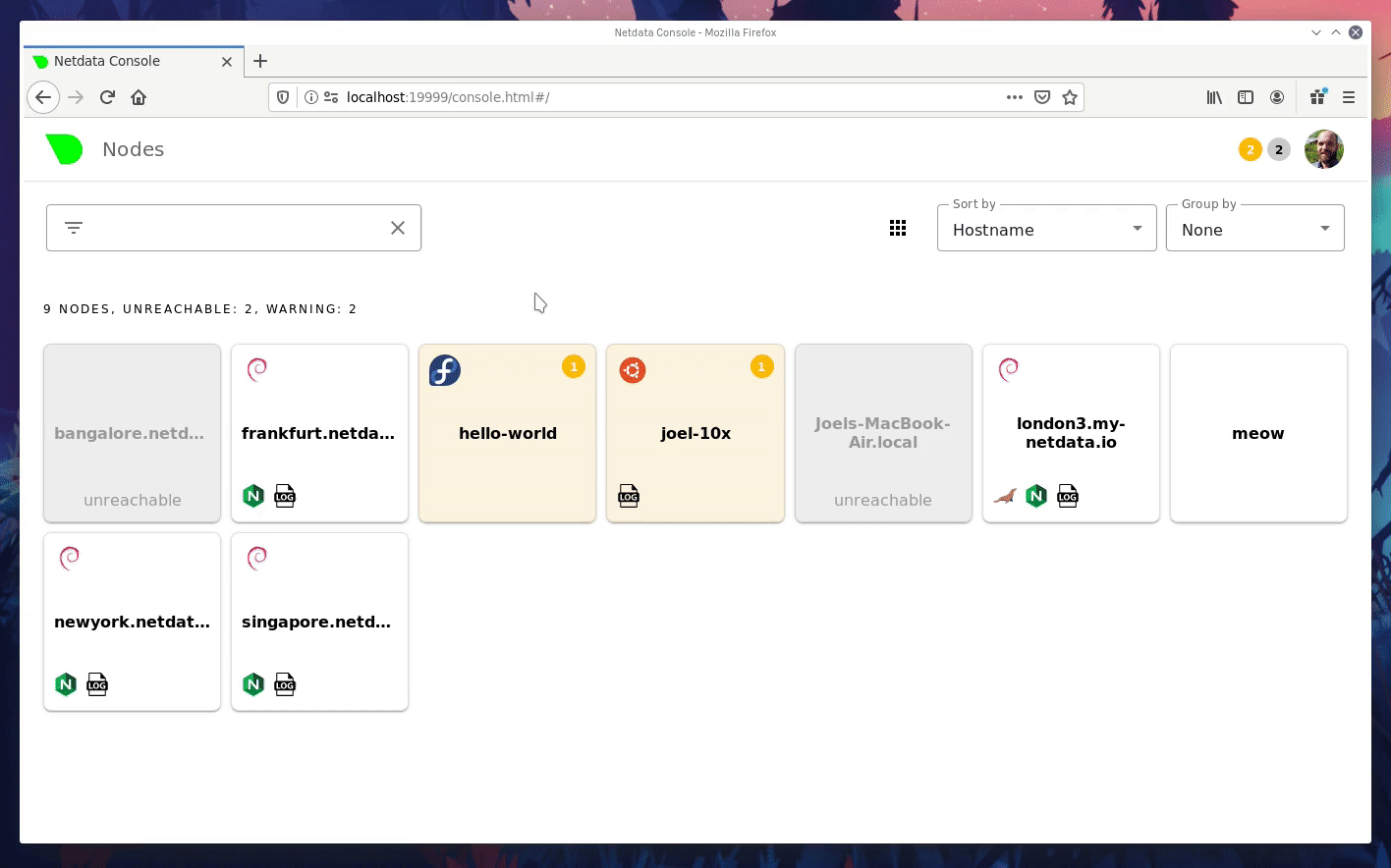The height and width of the screenshot is (868, 1391).
Task: Click the Netdata green logo
Action: 64,149
